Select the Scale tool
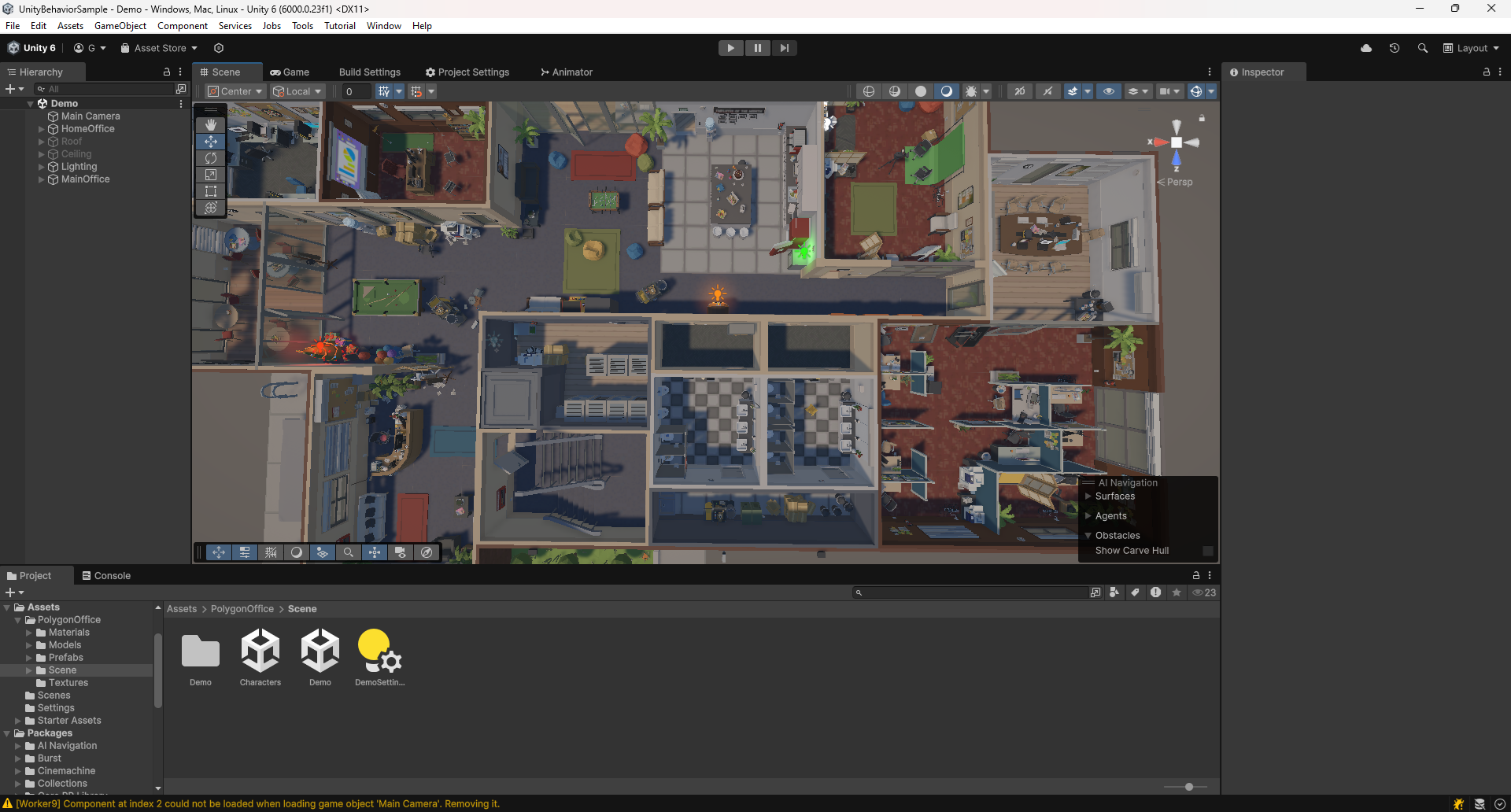This screenshot has width=1511, height=812. pos(211,175)
